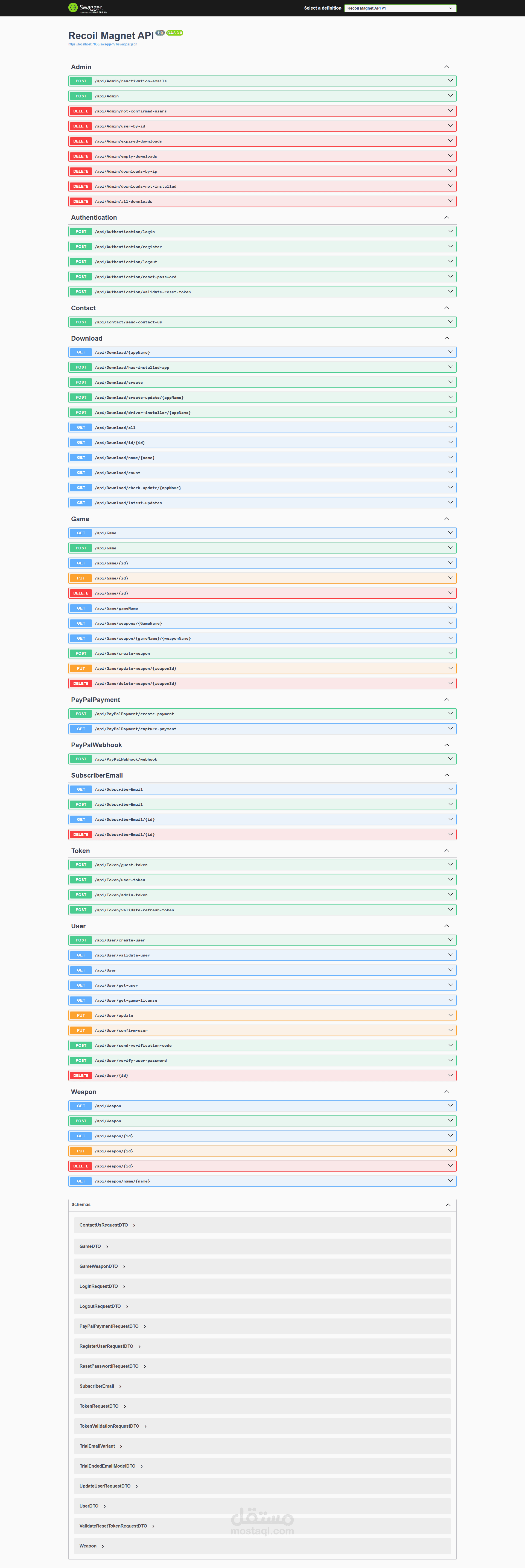Click DELETE badge for /api/Admin/user-by-id
Image resolution: width=525 pixels, height=1568 pixels.
pos(81,126)
